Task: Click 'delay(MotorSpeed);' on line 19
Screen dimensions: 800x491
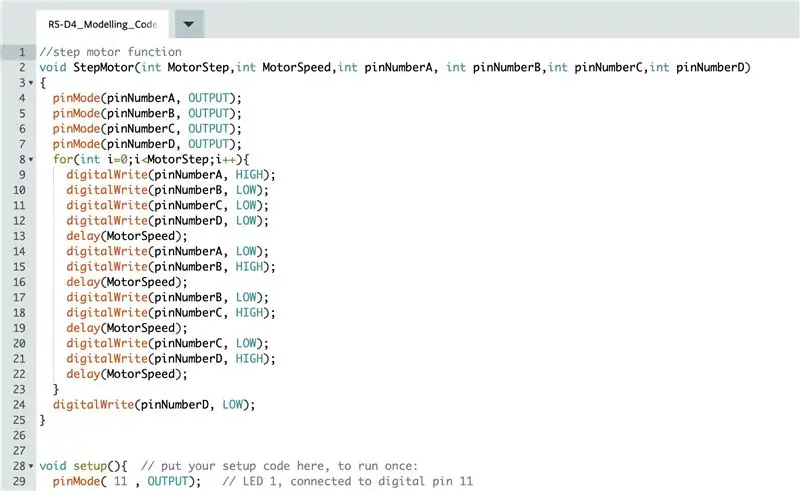Action: 127,328
